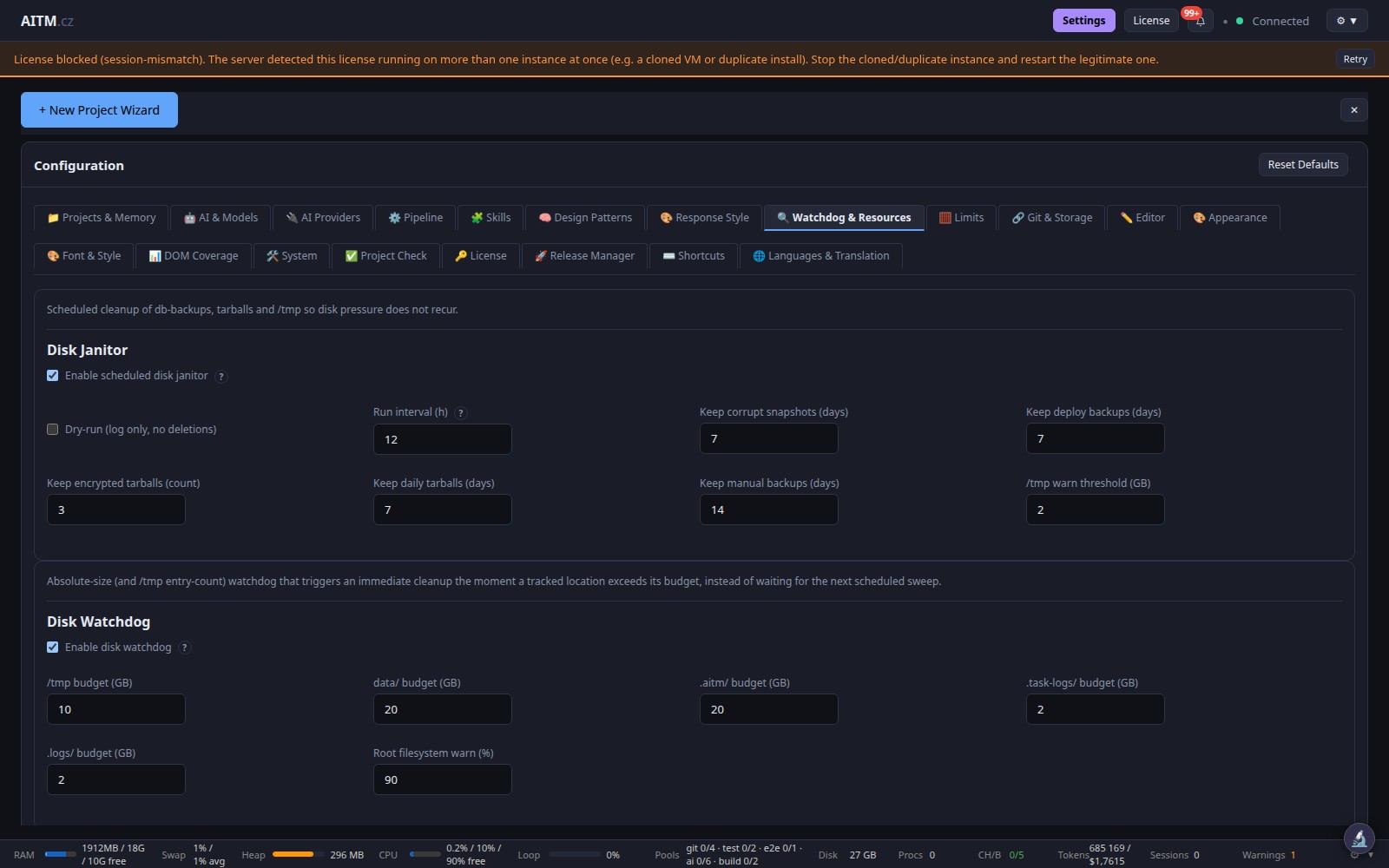
Task: Click the Loop meter bar
Action: pyautogui.click(x=574, y=854)
